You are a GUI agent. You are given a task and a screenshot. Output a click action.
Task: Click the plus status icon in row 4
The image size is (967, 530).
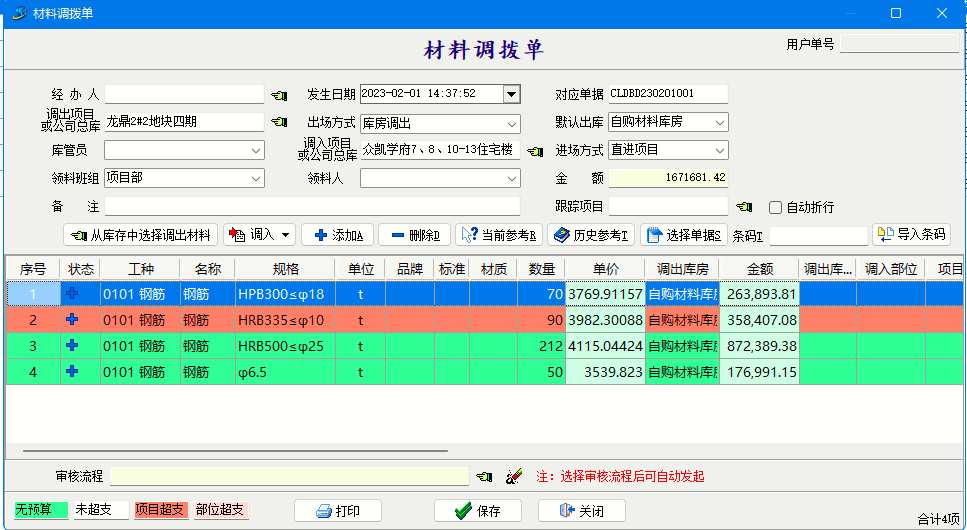point(72,372)
